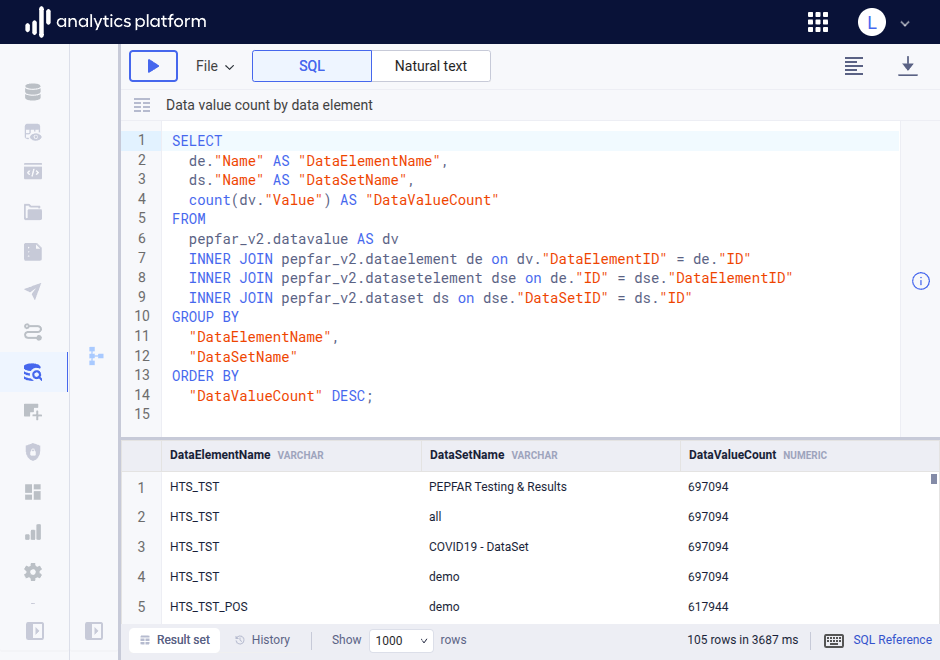Click the query title Data value count by data element

click(269, 106)
